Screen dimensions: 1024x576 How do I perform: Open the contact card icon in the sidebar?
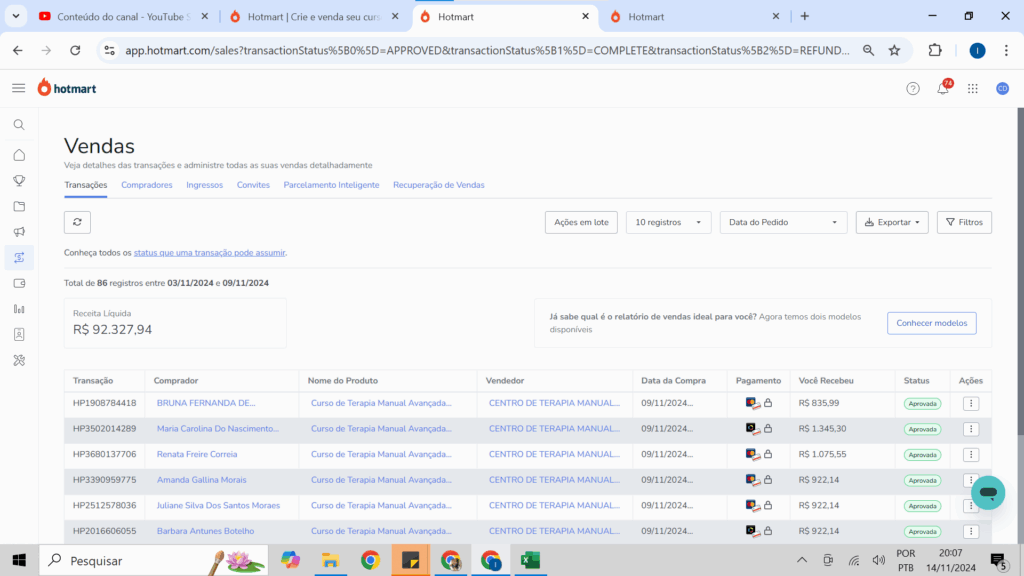19,334
